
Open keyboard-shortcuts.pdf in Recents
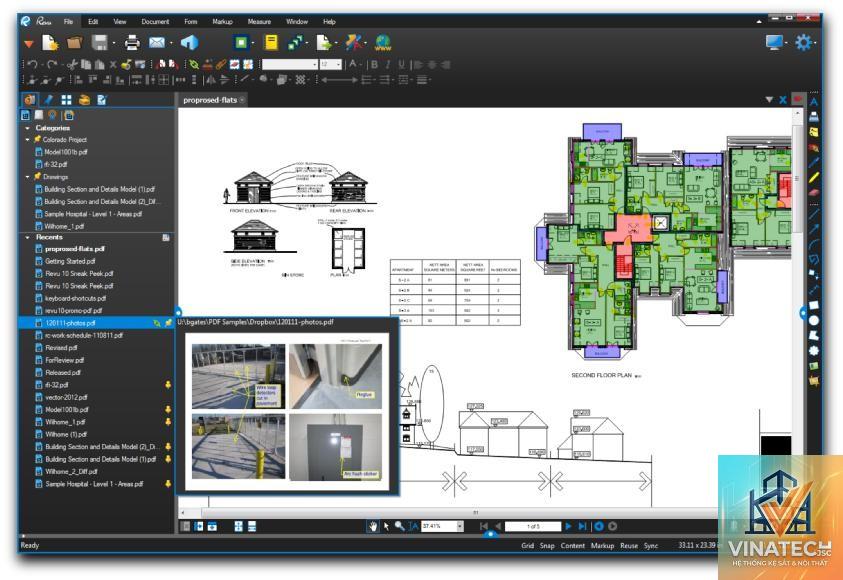(75, 298)
